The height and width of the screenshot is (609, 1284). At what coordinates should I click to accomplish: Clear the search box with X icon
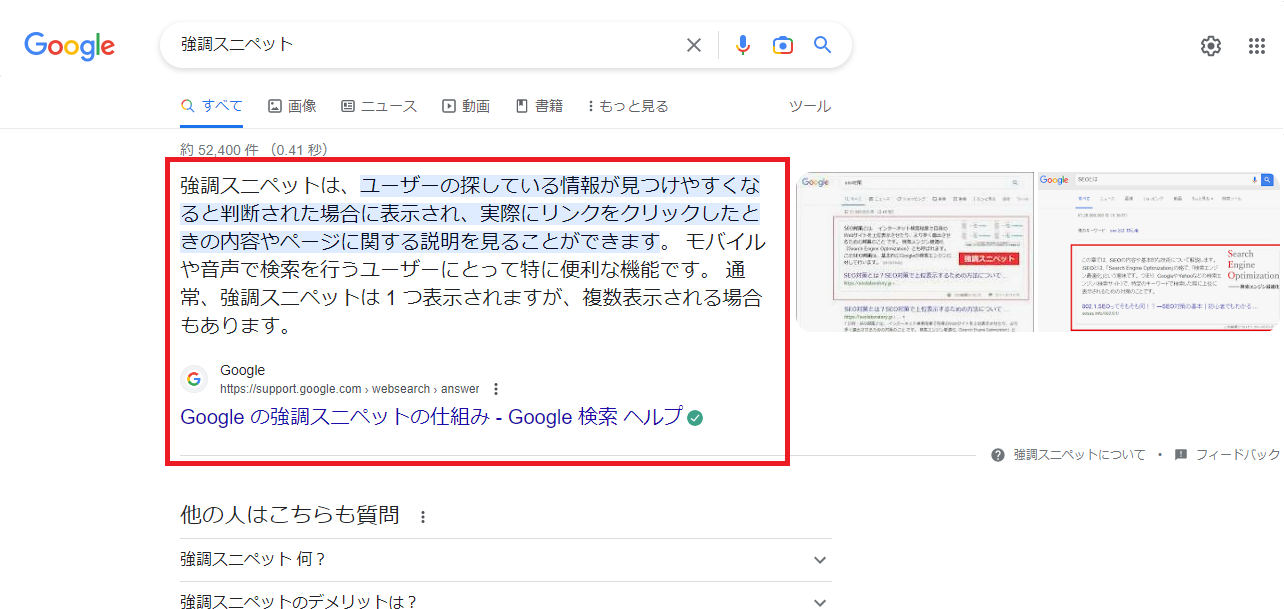[x=693, y=45]
